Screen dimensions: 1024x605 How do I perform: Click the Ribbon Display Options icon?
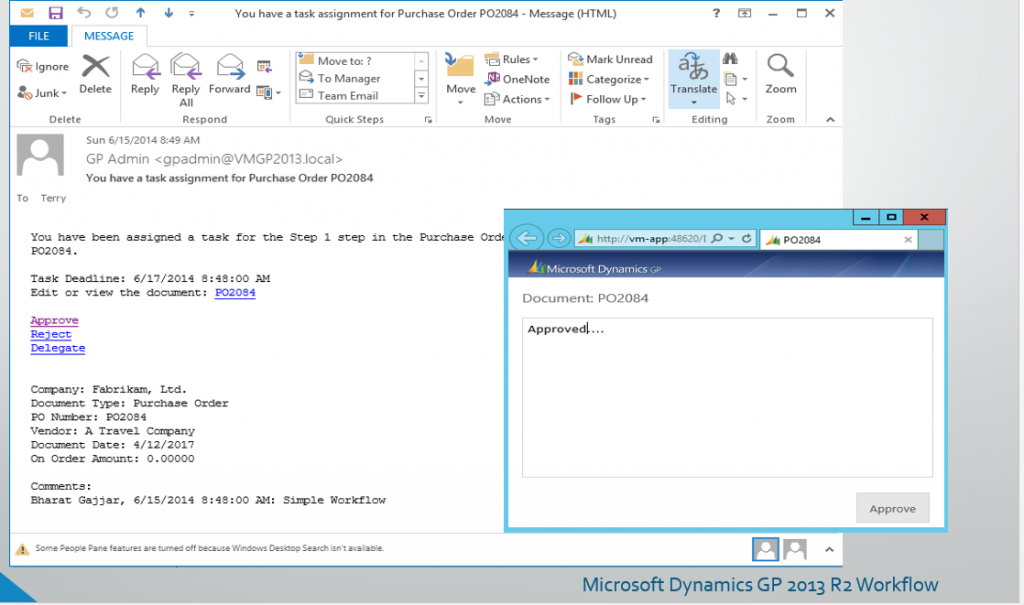(x=744, y=13)
